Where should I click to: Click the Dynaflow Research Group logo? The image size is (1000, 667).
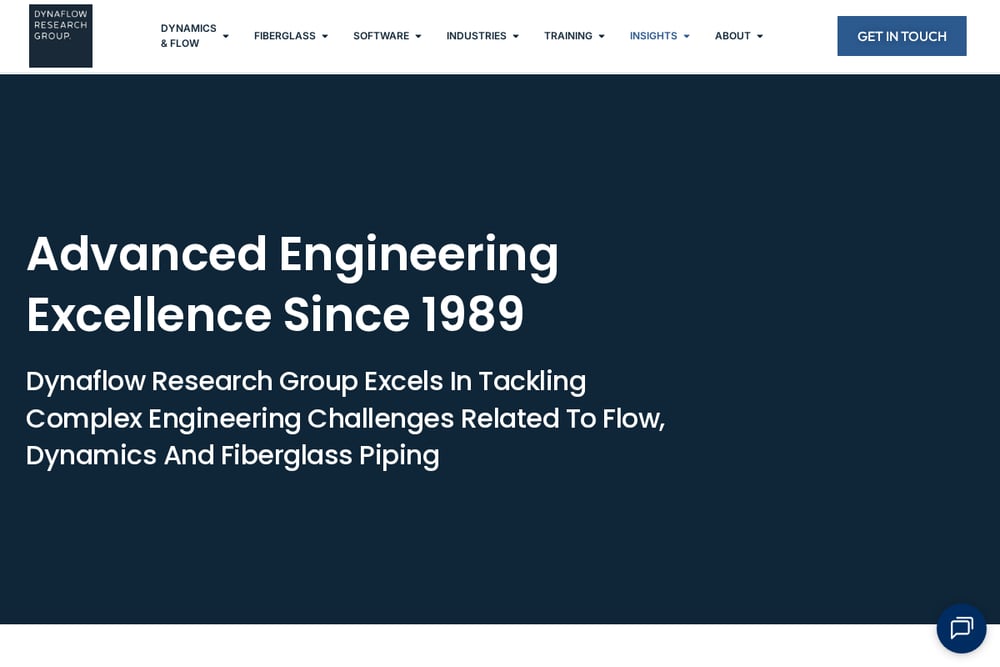(61, 36)
